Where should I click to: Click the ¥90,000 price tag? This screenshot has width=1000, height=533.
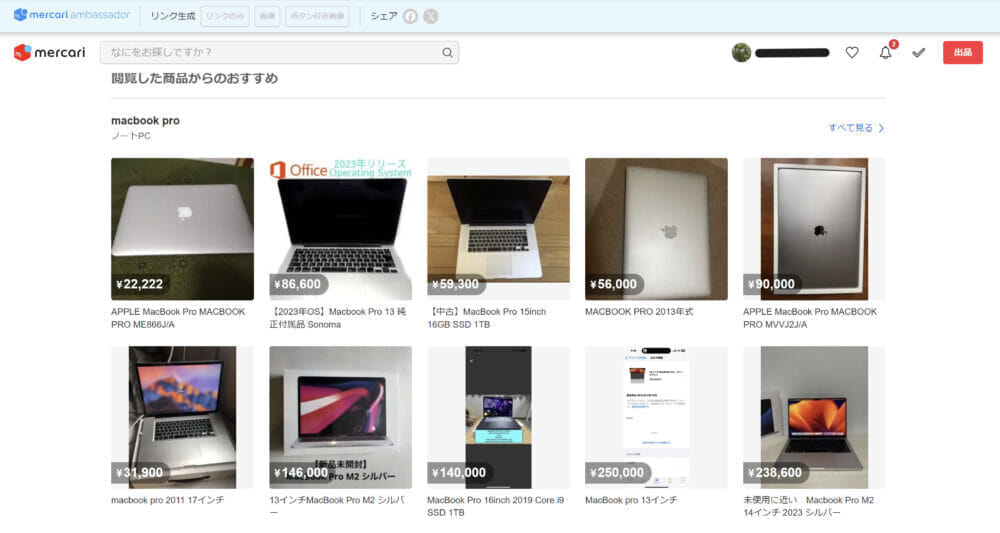coord(772,284)
